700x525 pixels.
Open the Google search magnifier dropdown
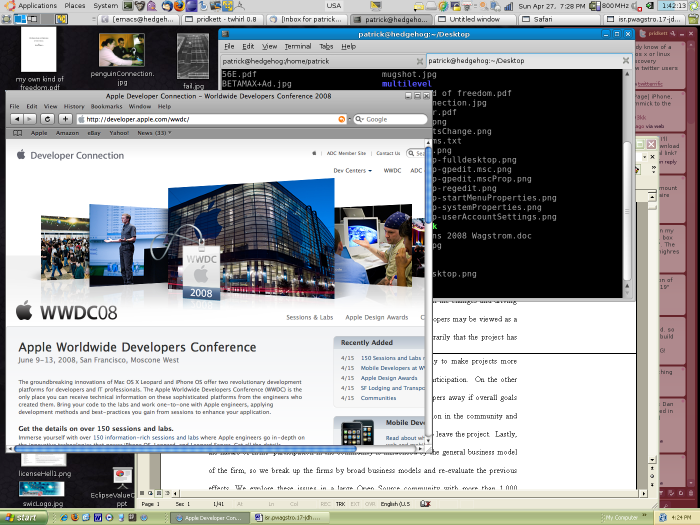(x=359, y=119)
